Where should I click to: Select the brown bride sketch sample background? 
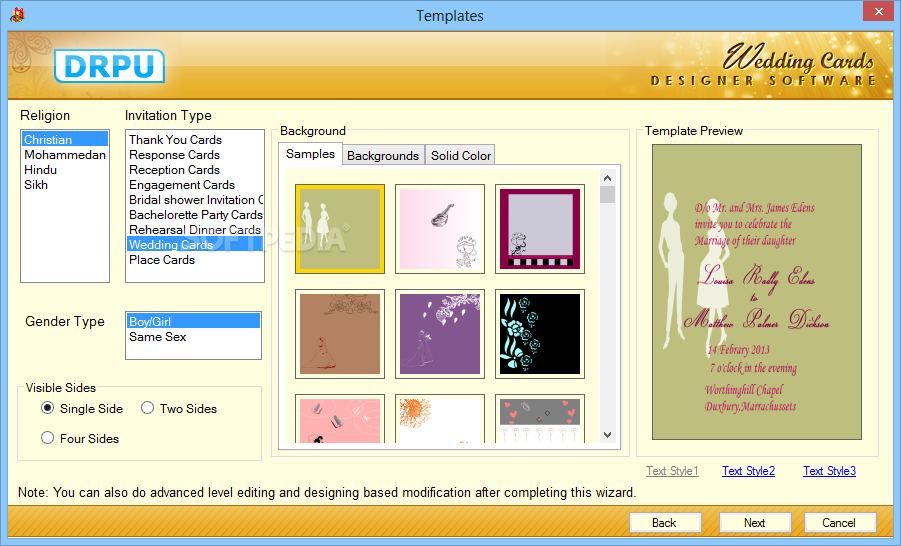click(340, 334)
